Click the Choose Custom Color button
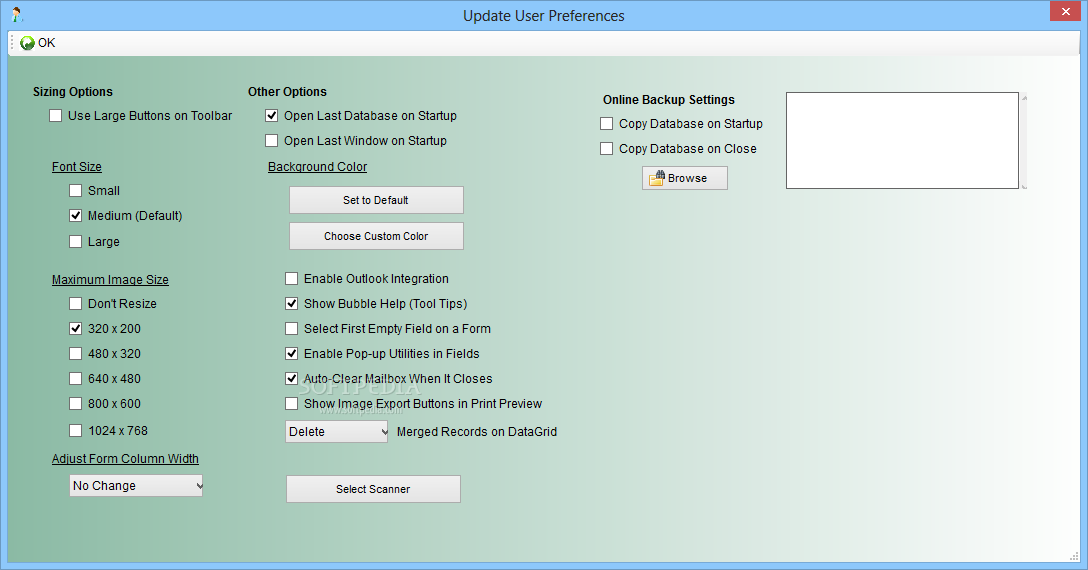Image resolution: width=1088 pixels, height=570 pixels. click(376, 236)
